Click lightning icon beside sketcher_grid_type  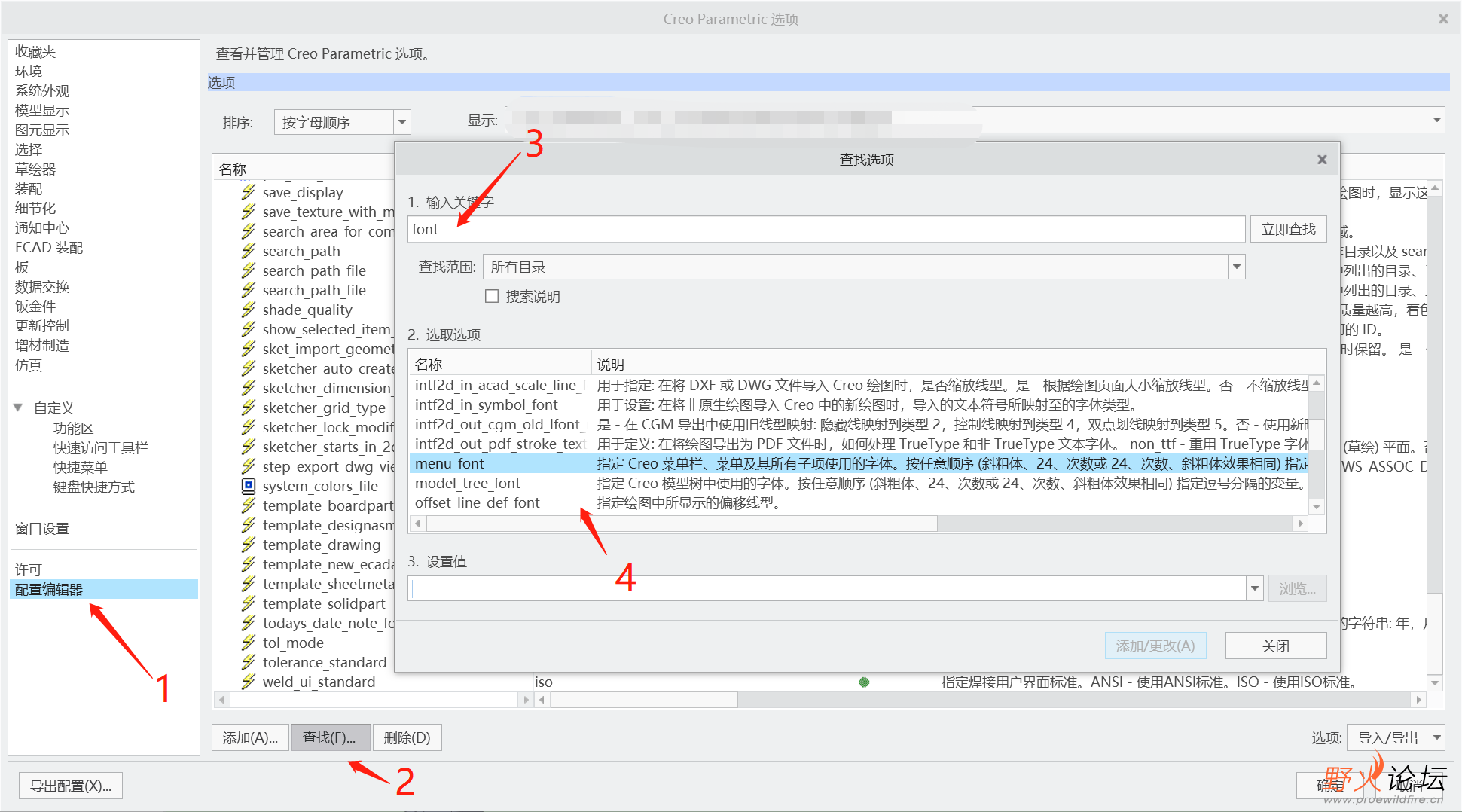tap(249, 408)
